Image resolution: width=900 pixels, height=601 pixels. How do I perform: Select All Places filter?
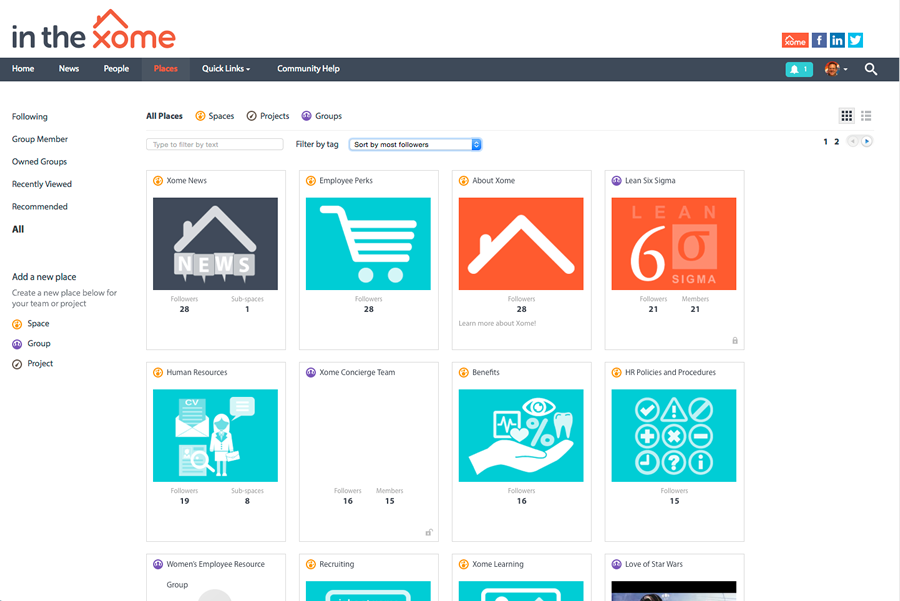[x=164, y=116]
